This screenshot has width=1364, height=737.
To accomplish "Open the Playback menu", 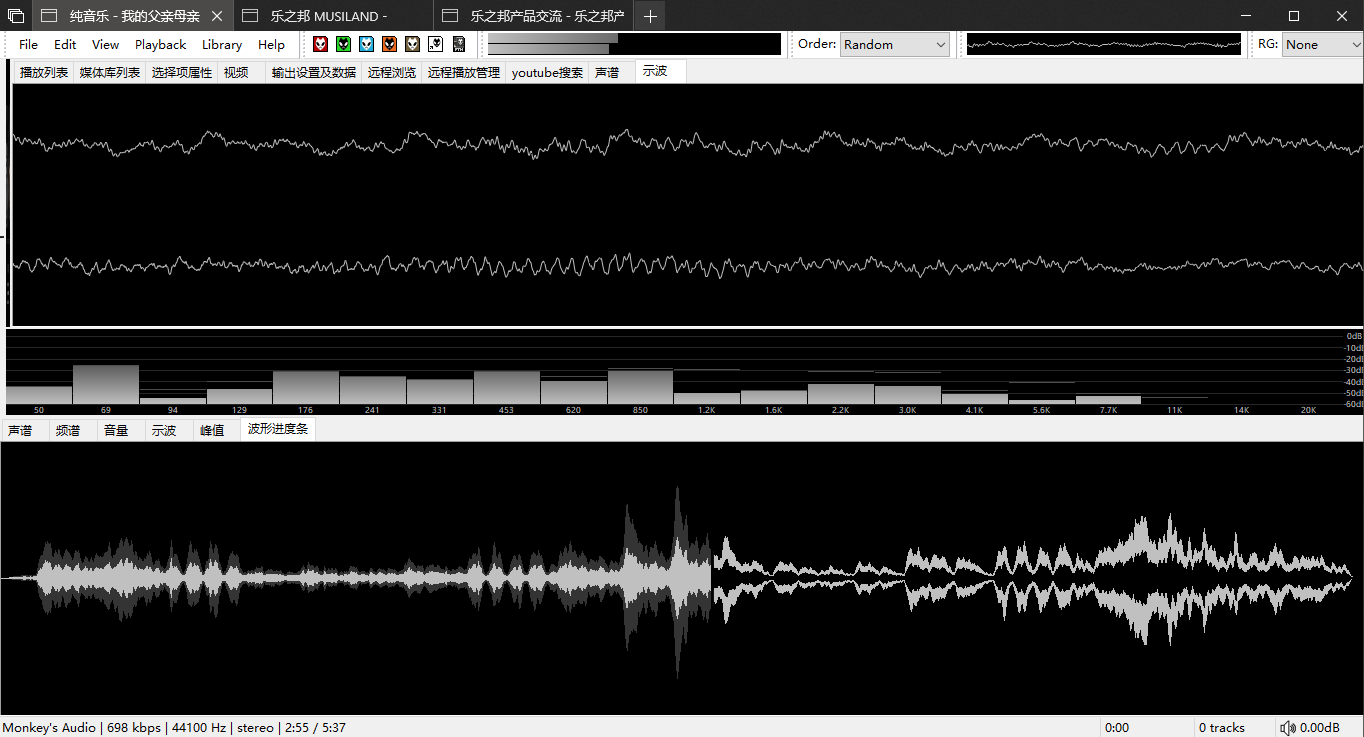I will pos(160,44).
